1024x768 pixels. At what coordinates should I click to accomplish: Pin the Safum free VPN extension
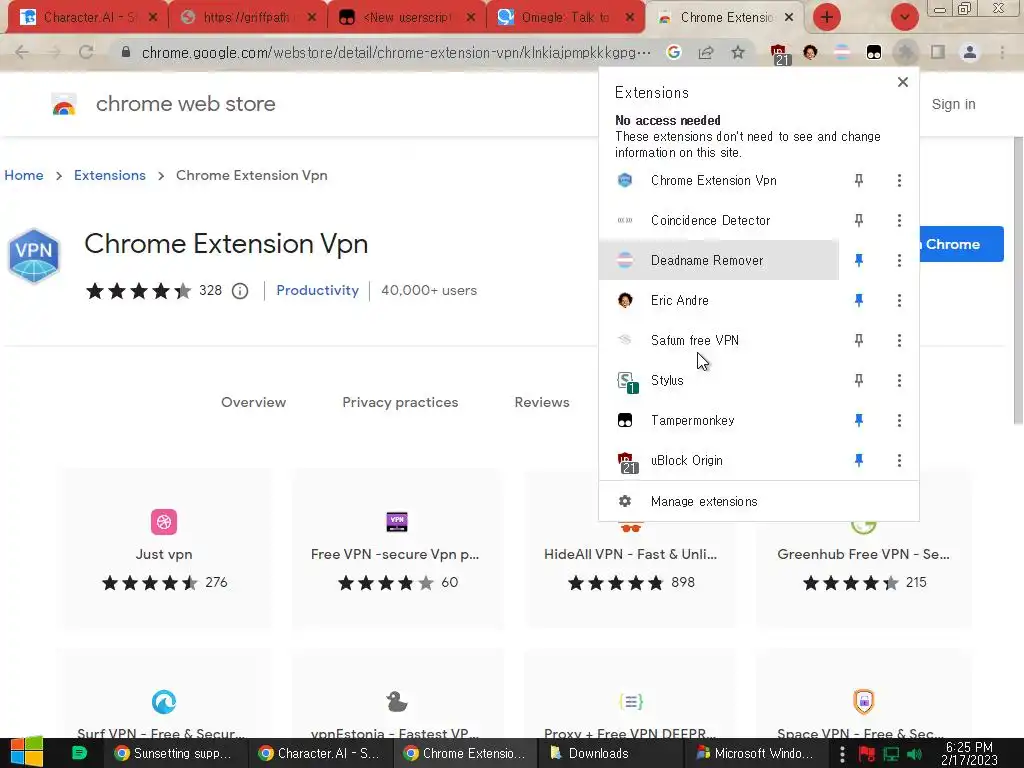click(859, 340)
